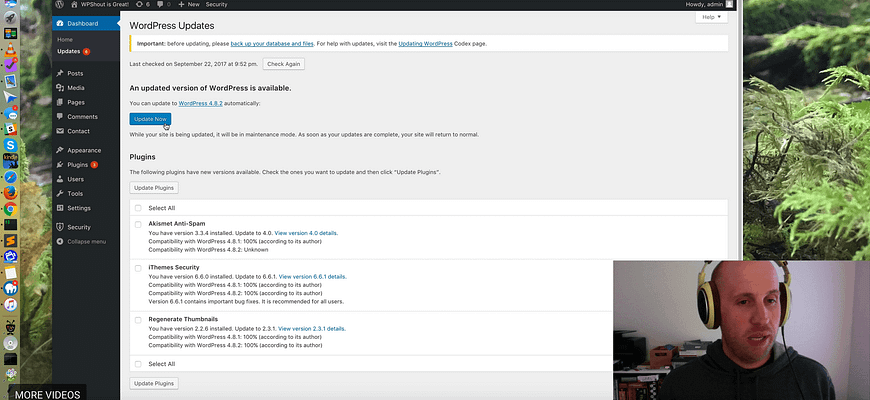Image resolution: width=870 pixels, height=400 pixels.
Task: Open the Updating WordPress Codex link
Action: point(425,43)
